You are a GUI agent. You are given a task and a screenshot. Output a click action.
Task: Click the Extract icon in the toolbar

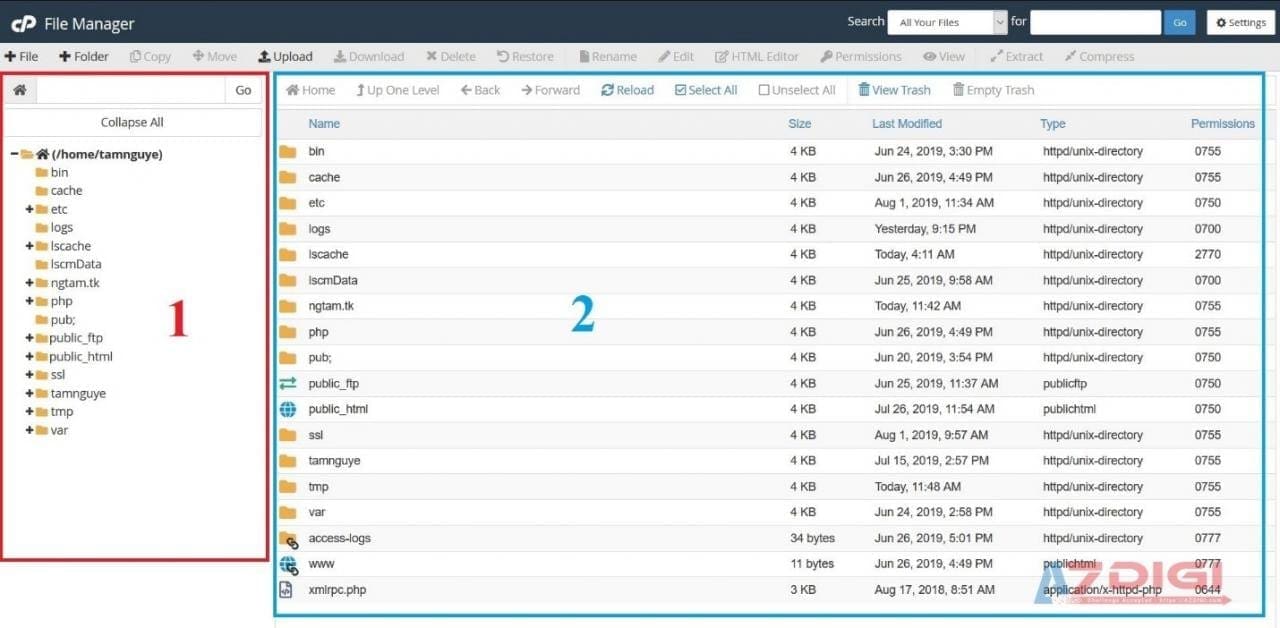point(1016,56)
